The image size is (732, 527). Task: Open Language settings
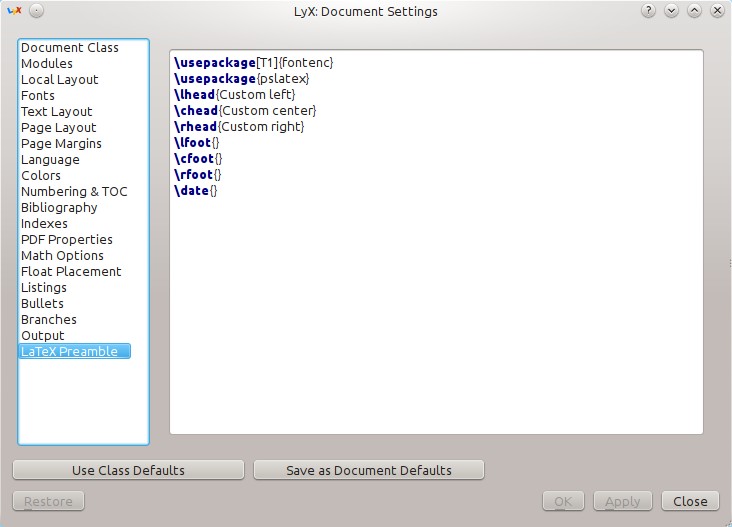50,160
